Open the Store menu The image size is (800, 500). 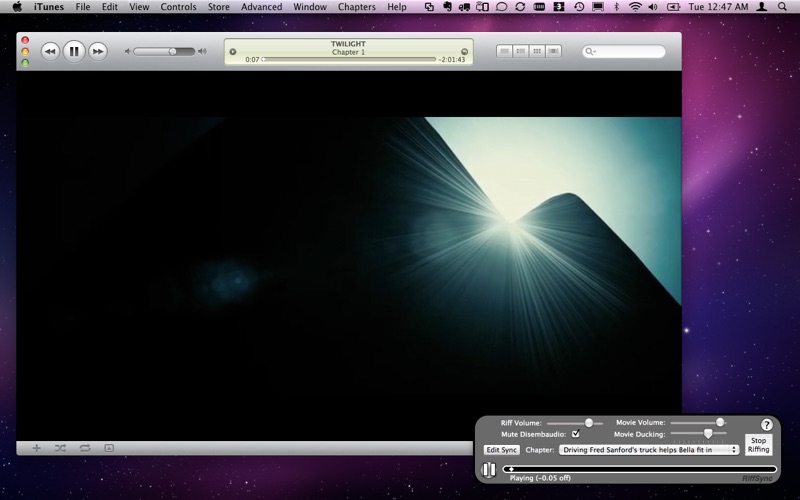[219, 7]
